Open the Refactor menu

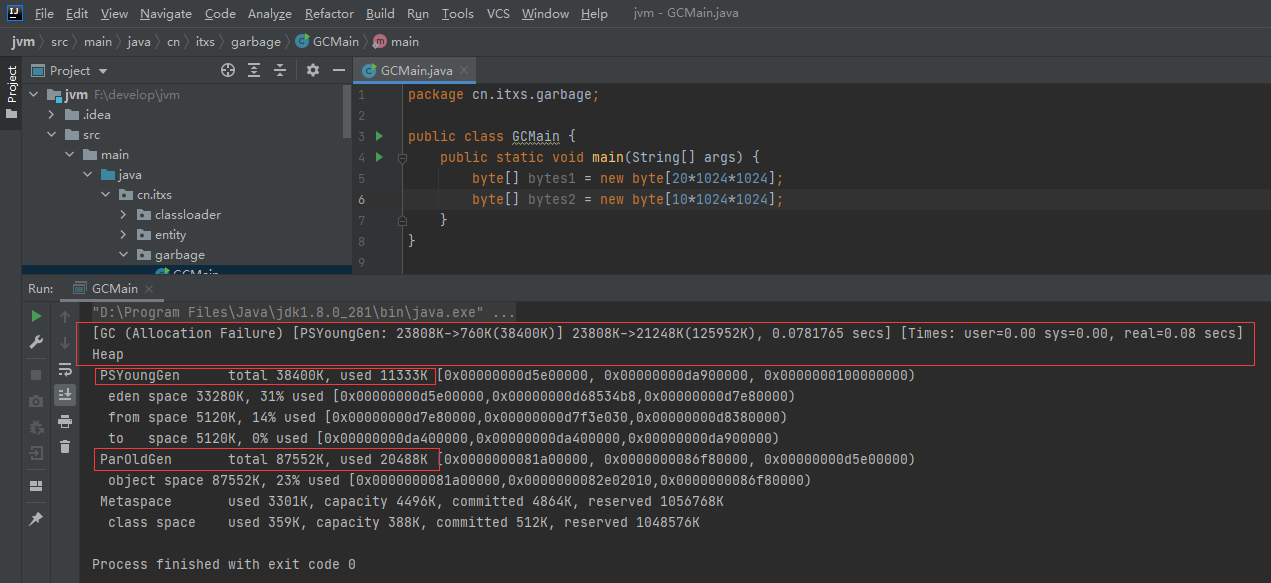(329, 14)
